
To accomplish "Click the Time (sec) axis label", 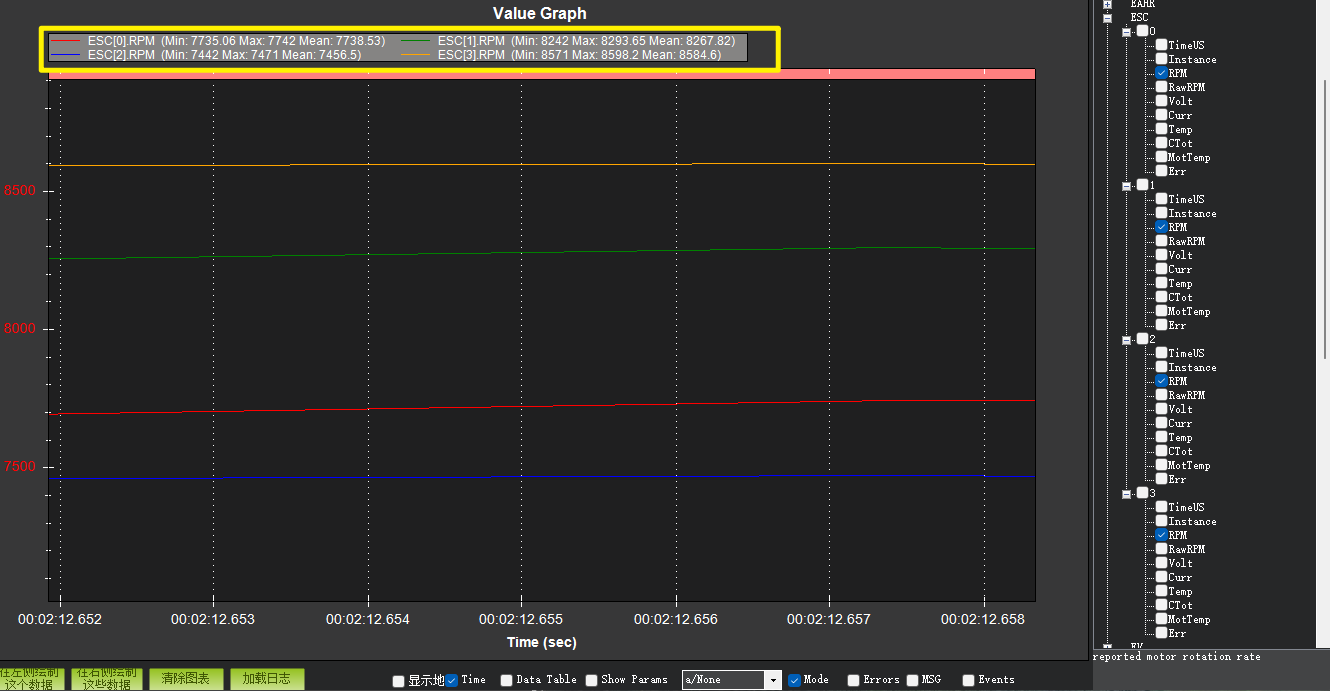I will [x=541, y=642].
